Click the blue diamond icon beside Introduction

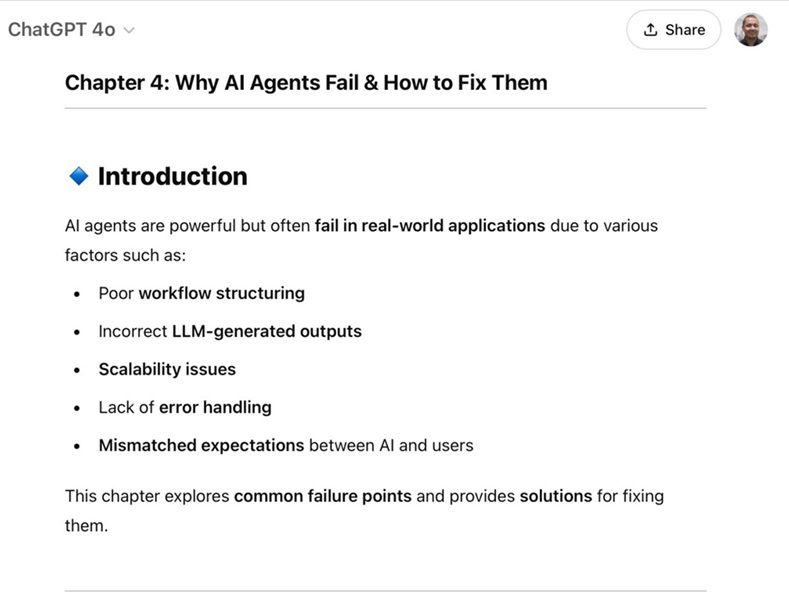pos(79,176)
